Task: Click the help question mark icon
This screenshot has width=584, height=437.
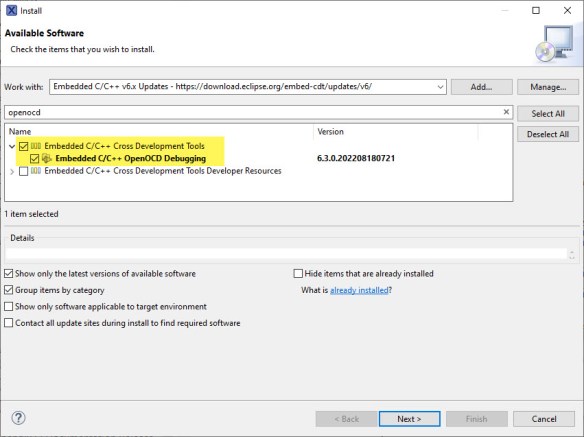Action: tap(18, 418)
